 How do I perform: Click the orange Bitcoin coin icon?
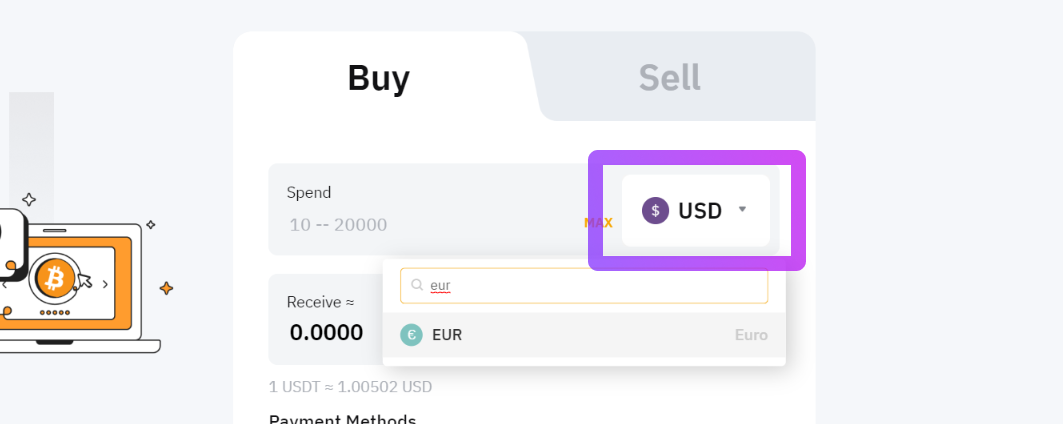pyautogui.click(x=55, y=278)
